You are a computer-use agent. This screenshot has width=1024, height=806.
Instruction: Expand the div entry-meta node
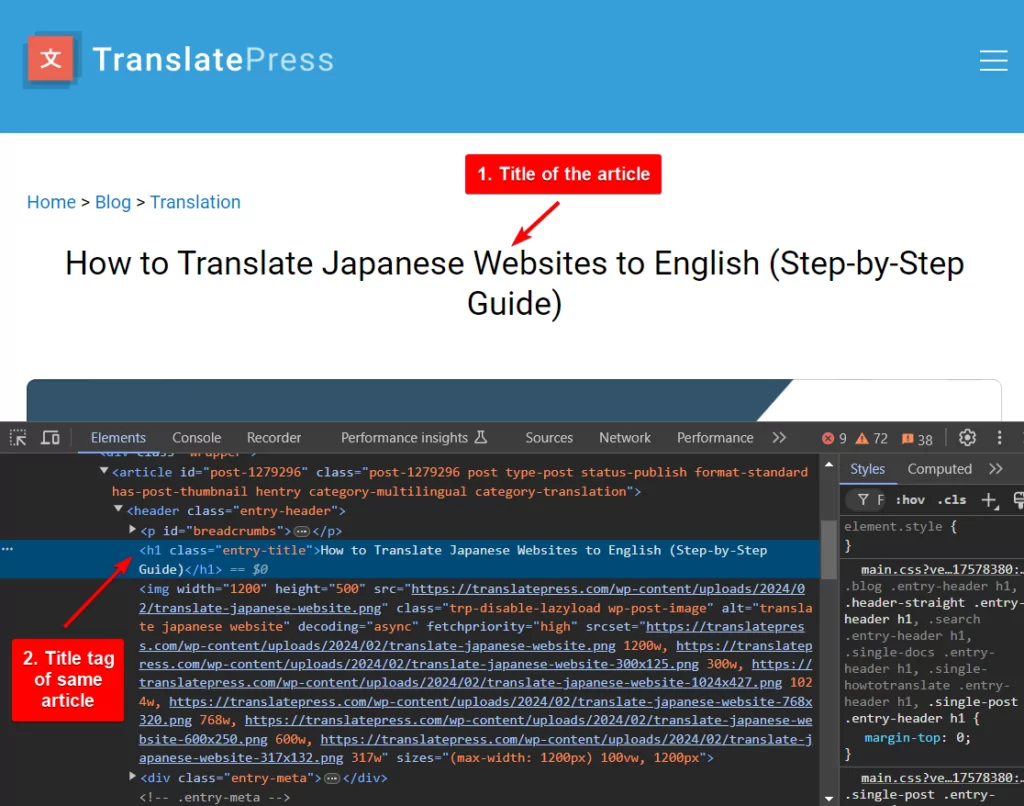133,776
